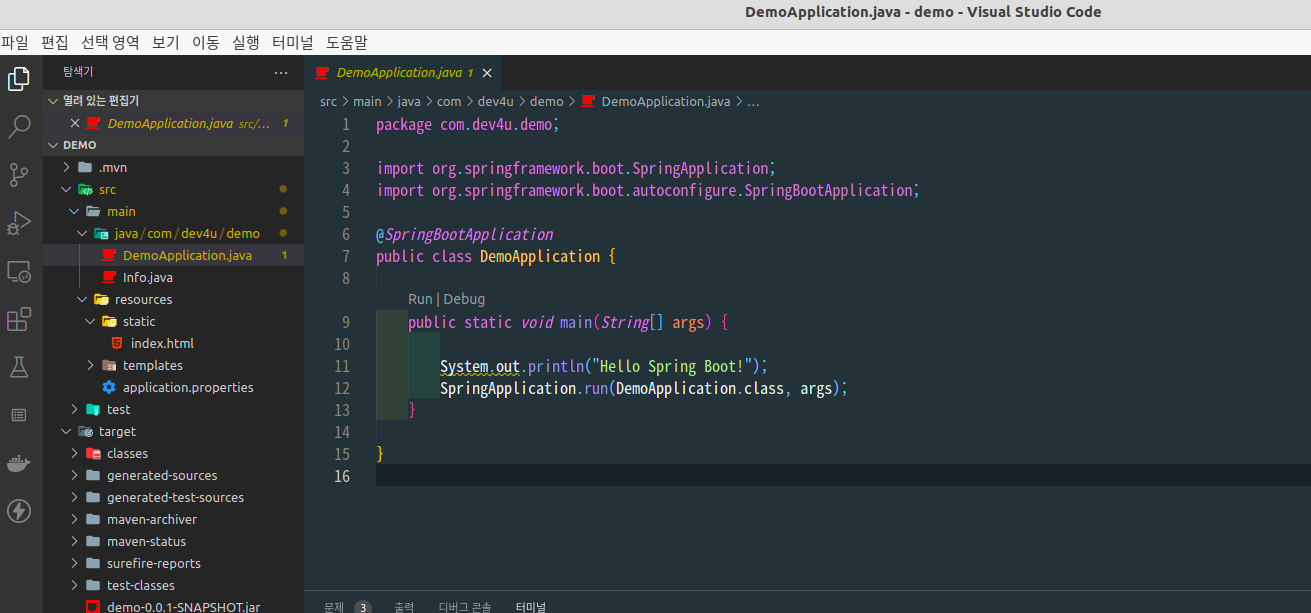The width and height of the screenshot is (1311, 613).
Task: Switch to the 출력 panel tab
Action: point(404,606)
